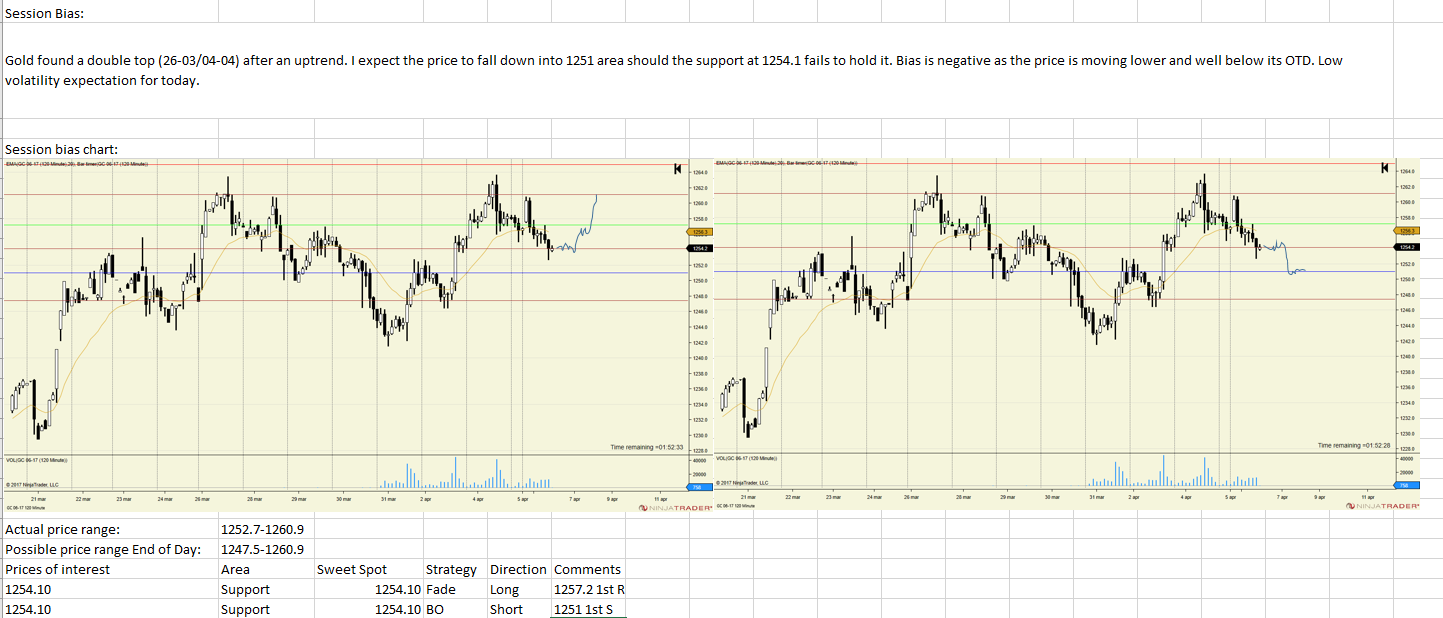Viewport: 1443px width, 618px height.
Task: Click NinjaTrader logo under right chart
Action: point(1382,507)
